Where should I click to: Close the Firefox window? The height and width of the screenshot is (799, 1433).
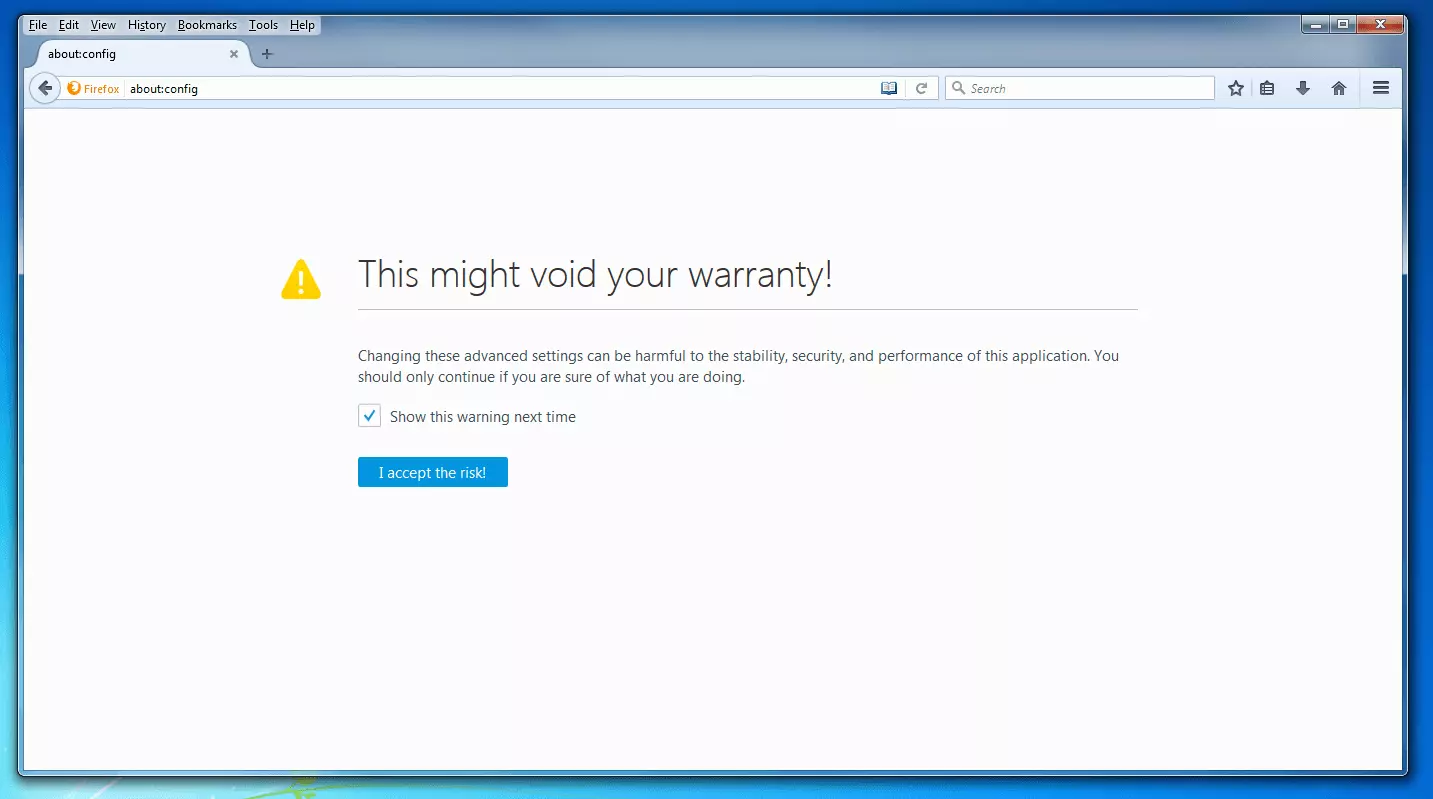[x=1380, y=24]
